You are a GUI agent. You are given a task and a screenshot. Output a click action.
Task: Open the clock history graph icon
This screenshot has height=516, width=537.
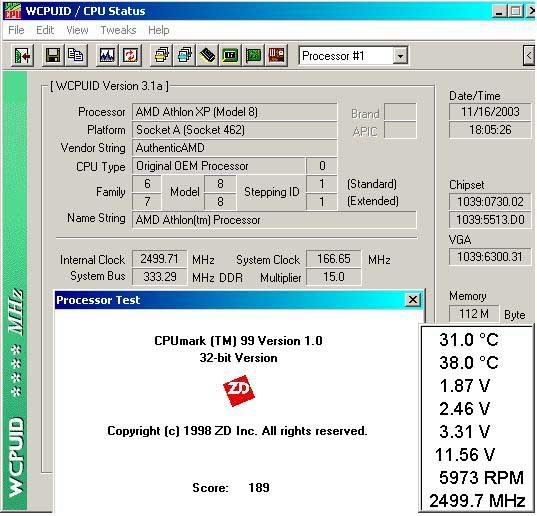pyautogui.click(x=107, y=55)
